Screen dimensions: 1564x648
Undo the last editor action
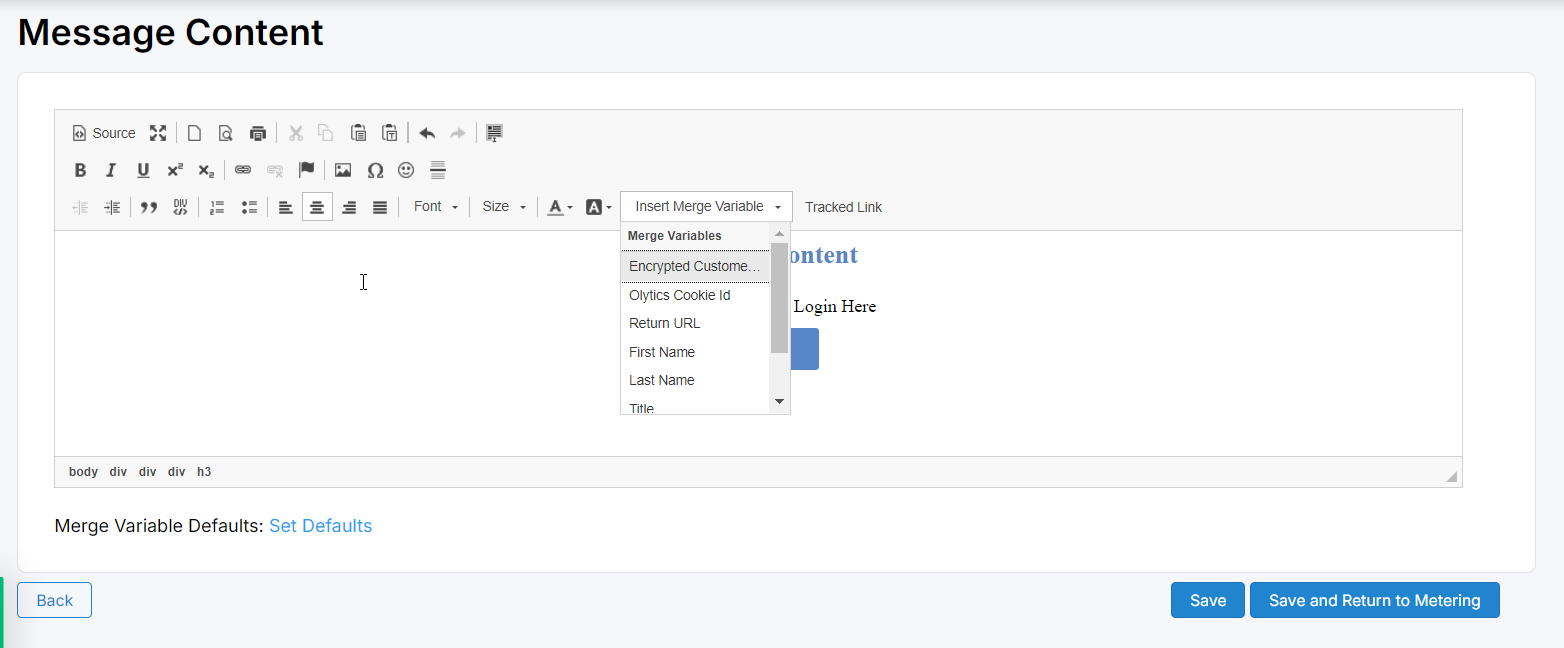click(x=427, y=132)
